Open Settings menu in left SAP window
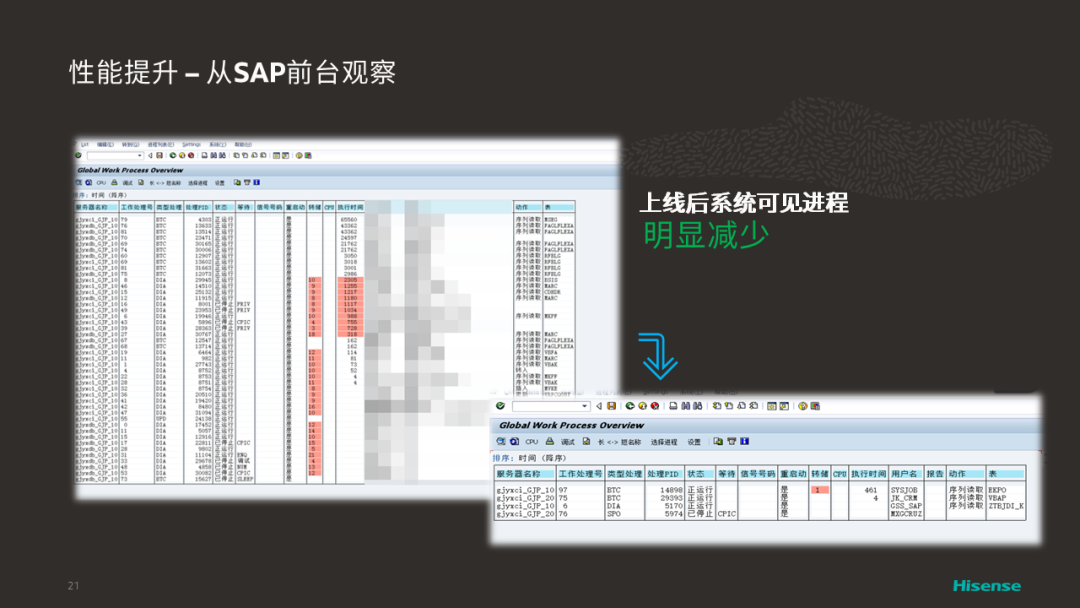Image resolution: width=1080 pixels, height=608 pixels. click(191, 145)
